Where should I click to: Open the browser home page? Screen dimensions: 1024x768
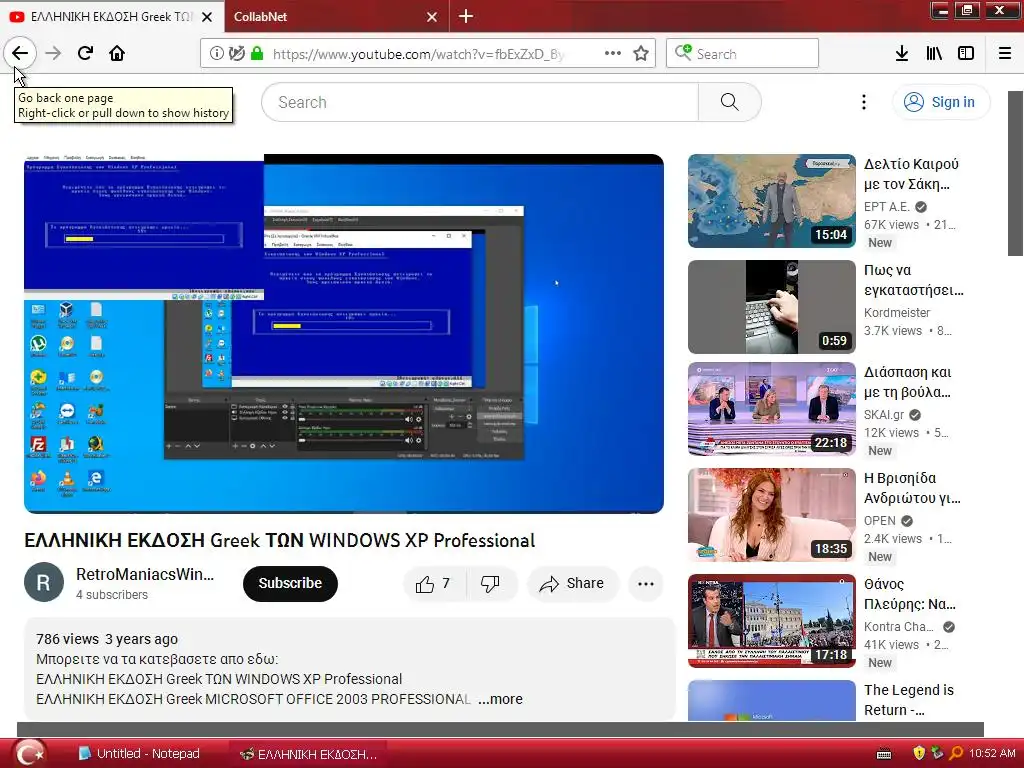tap(117, 53)
